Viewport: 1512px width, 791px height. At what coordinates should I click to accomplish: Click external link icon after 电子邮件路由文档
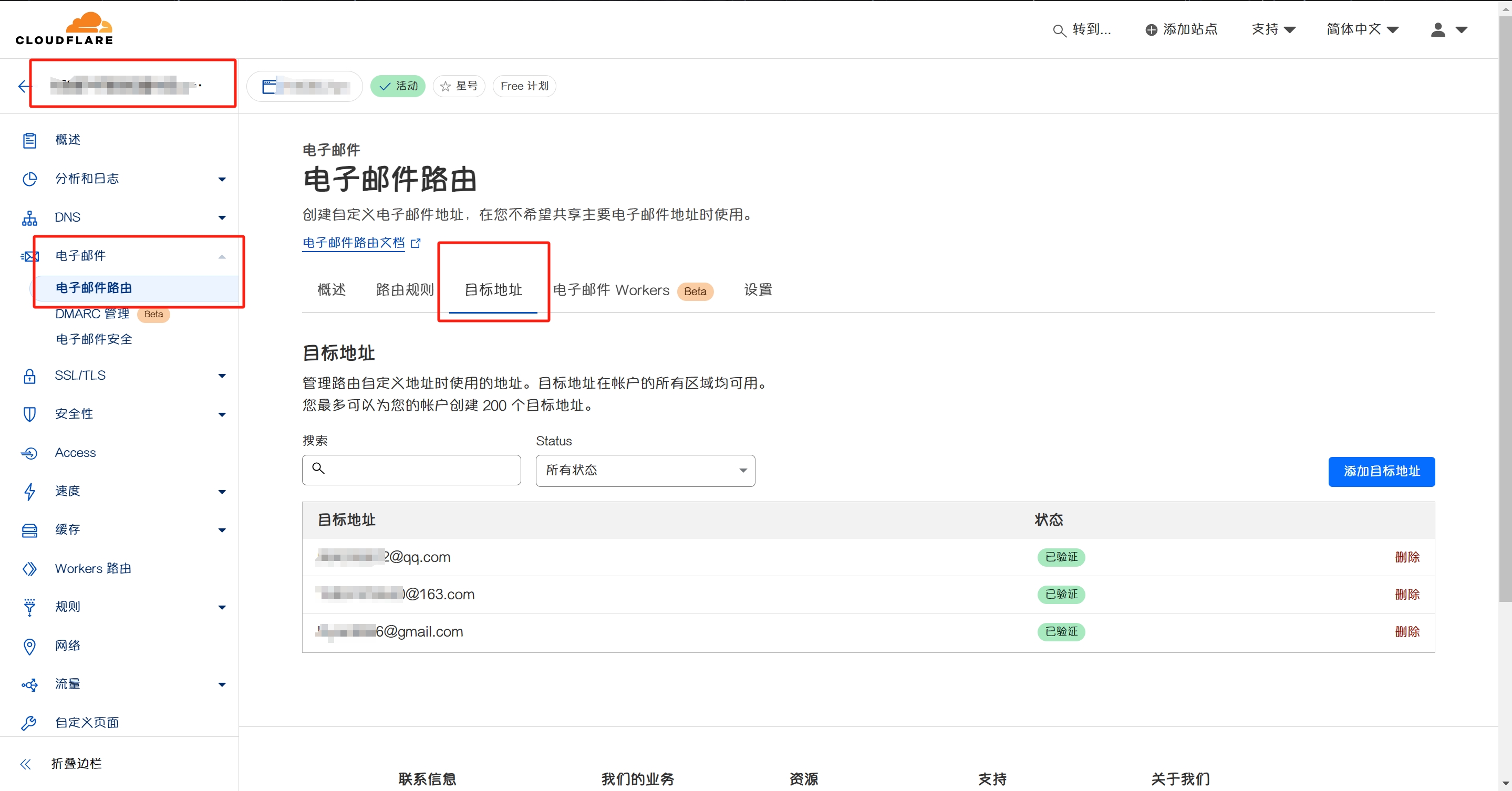click(416, 243)
